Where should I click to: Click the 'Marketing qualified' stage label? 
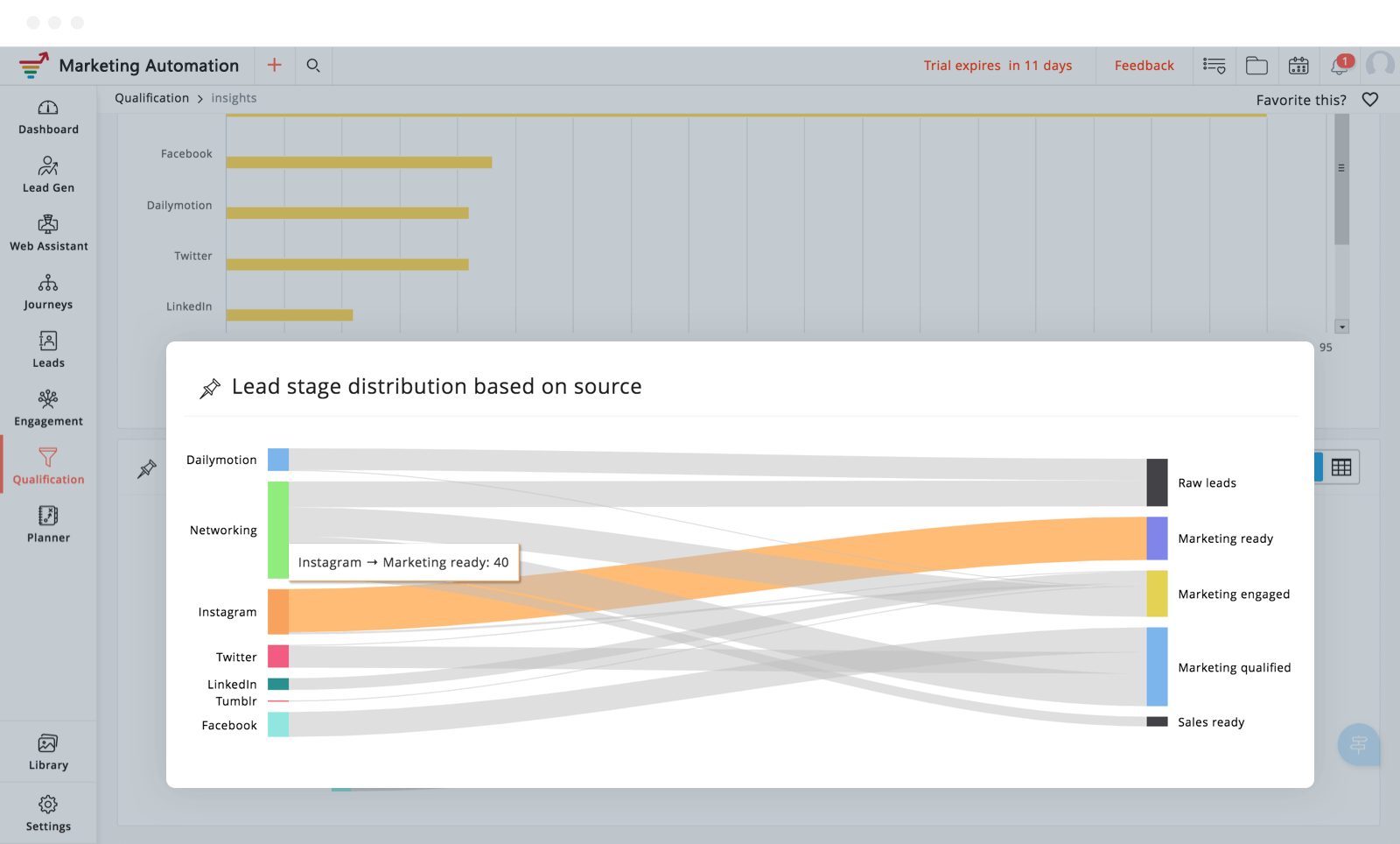click(1234, 667)
